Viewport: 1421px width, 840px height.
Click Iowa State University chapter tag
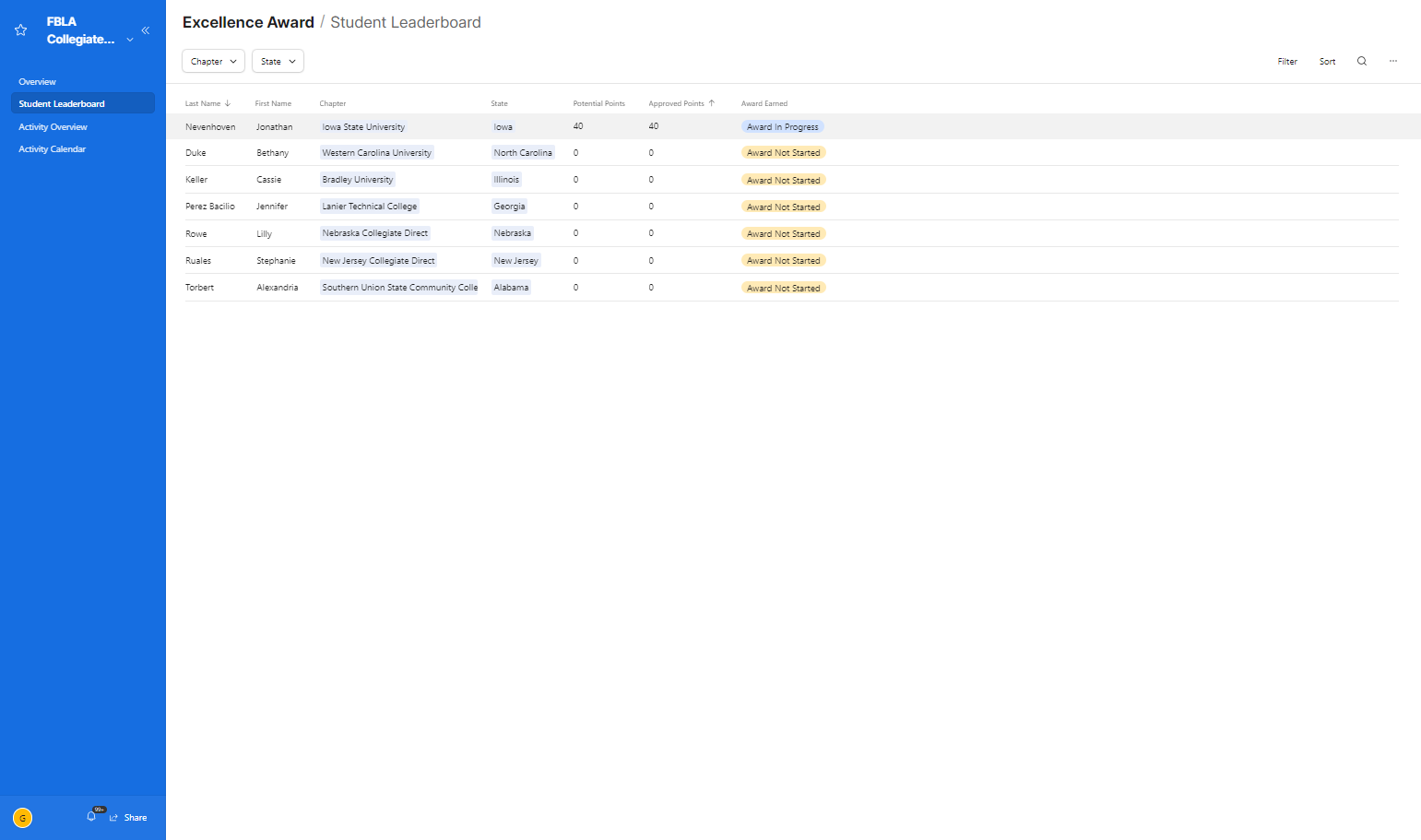tap(363, 127)
